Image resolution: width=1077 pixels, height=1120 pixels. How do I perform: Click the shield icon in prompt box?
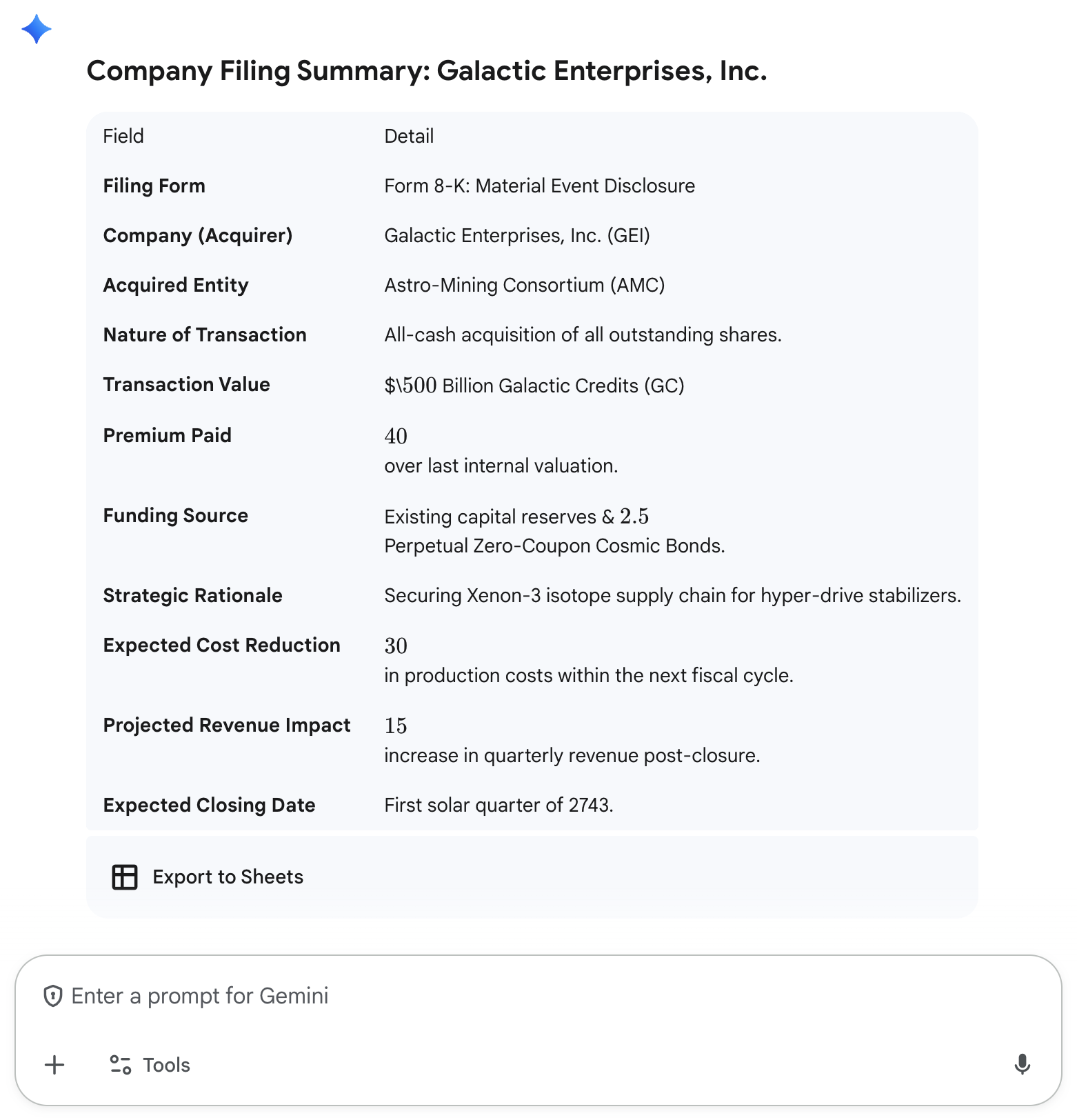pos(53,996)
